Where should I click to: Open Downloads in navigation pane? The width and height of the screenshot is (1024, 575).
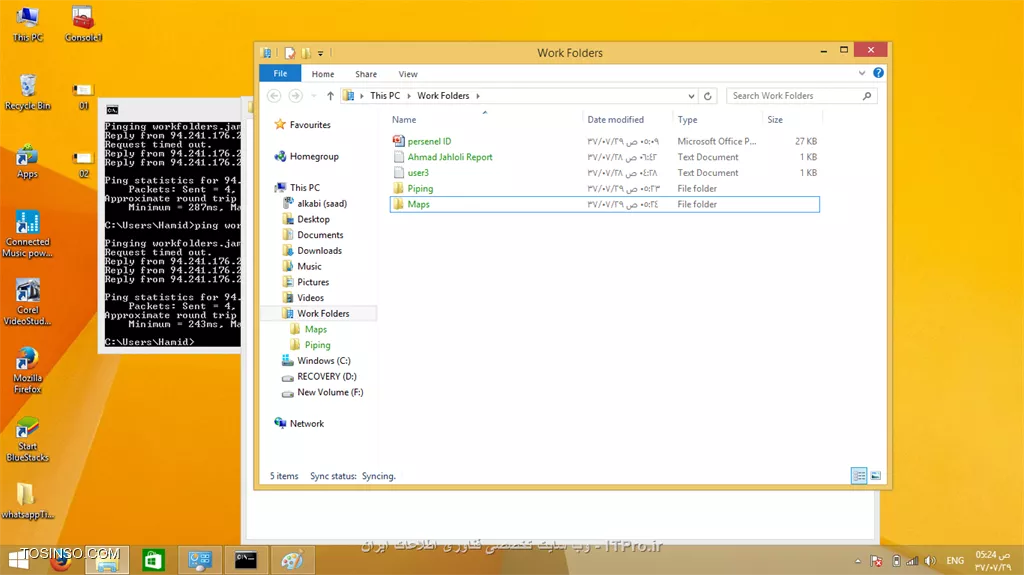tap(319, 250)
